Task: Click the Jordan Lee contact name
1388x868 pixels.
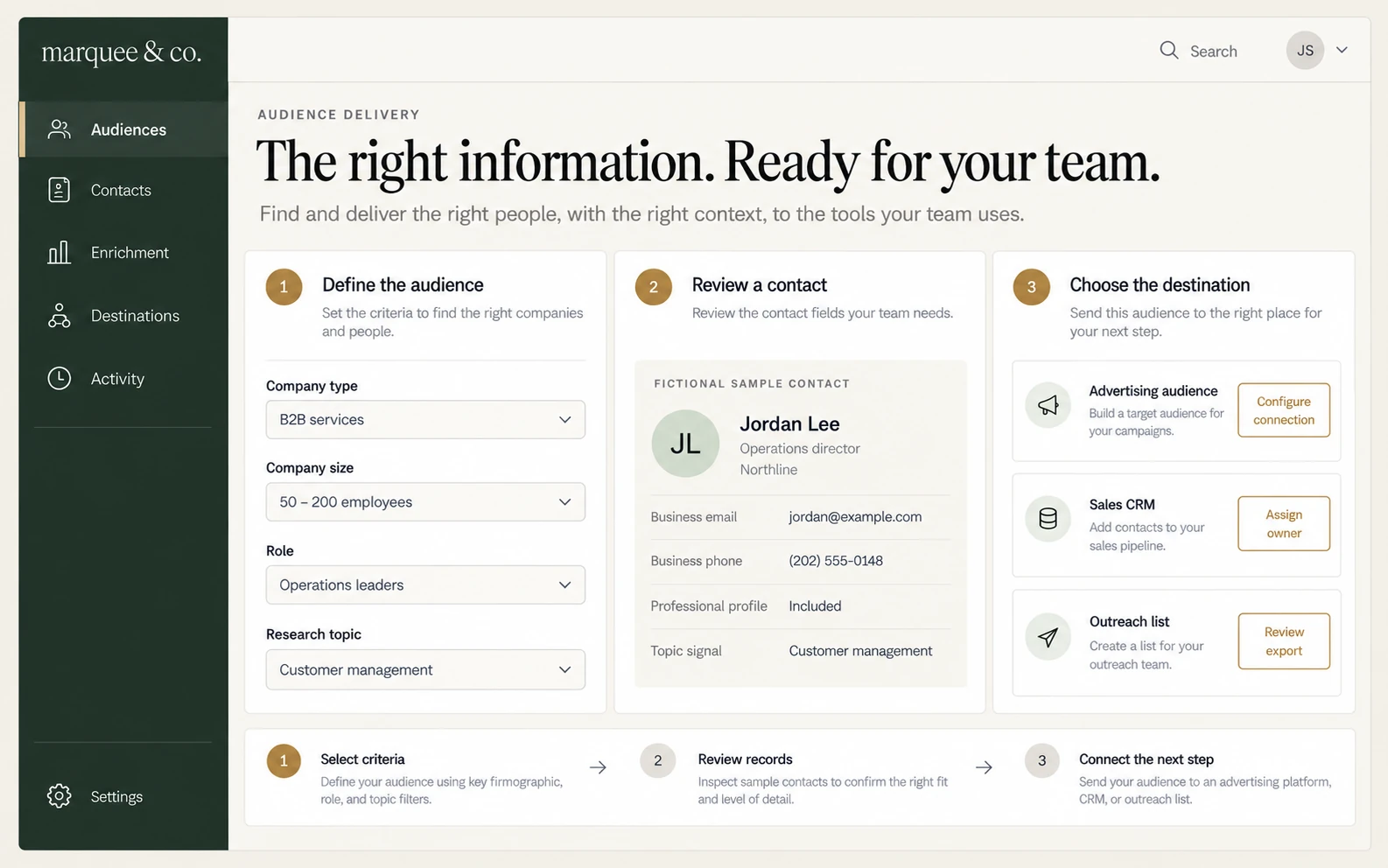Action: pyautogui.click(x=789, y=424)
